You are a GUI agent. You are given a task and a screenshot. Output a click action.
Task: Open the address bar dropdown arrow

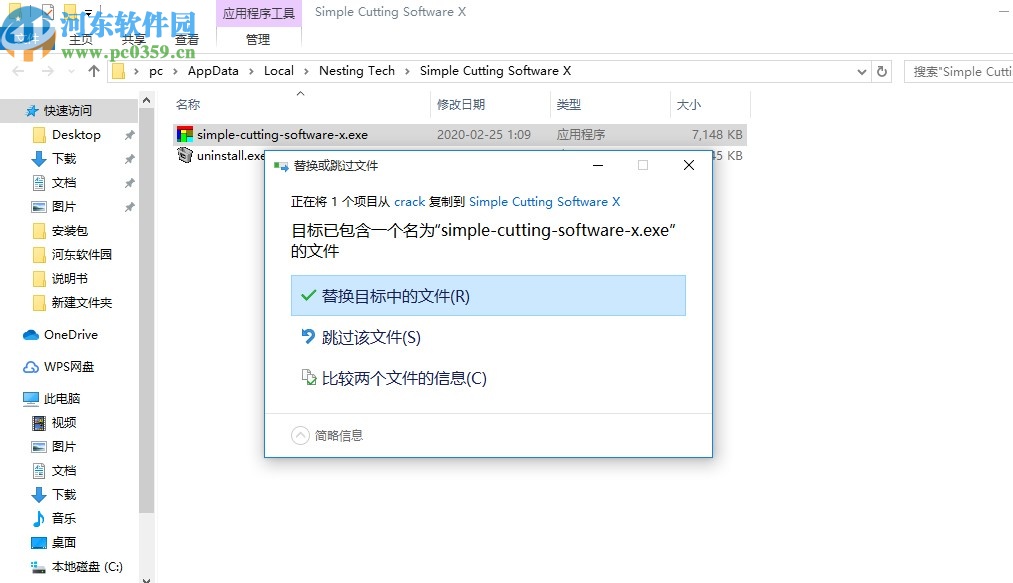point(862,71)
